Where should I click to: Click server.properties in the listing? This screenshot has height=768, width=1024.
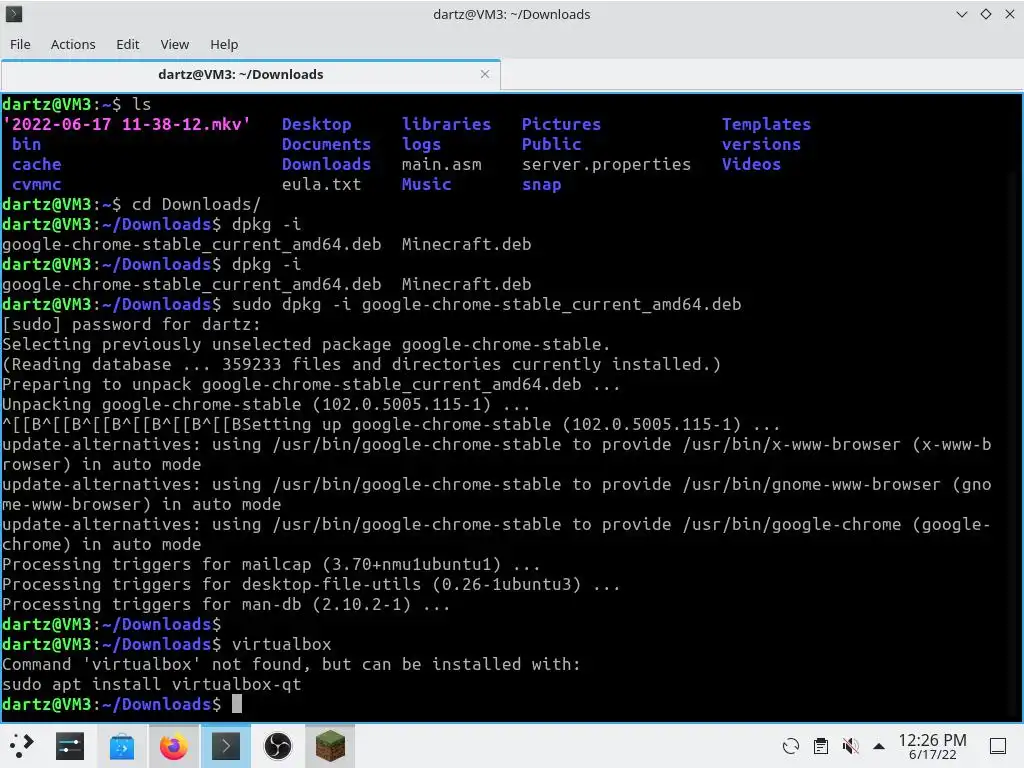pyautogui.click(x=606, y=165)
